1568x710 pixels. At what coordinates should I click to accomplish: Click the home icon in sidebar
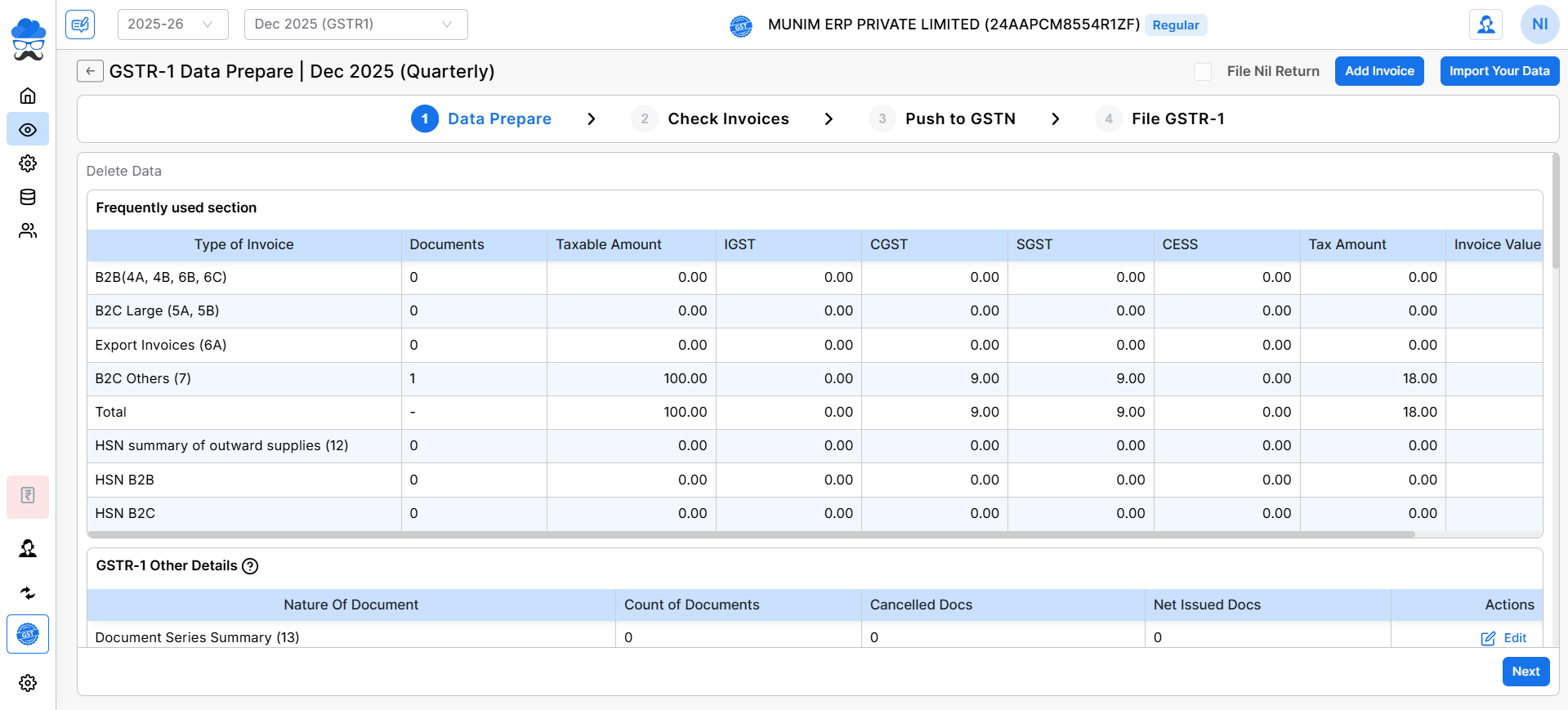[x=28, y=96]
